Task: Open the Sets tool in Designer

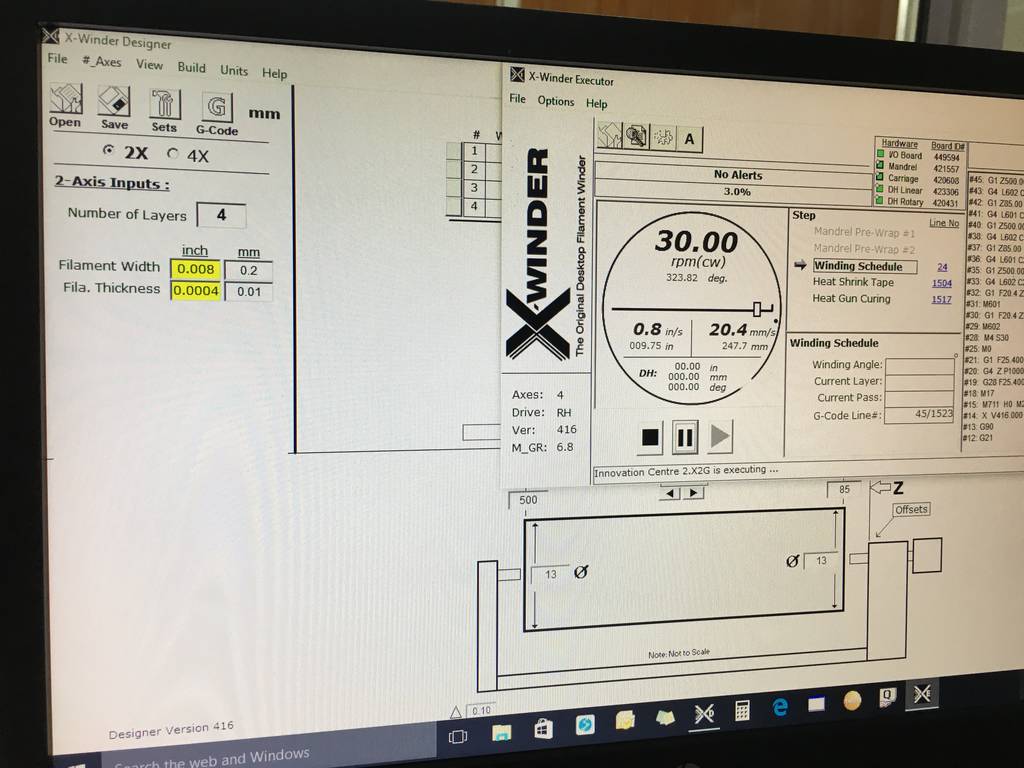Action: click(x=164, y=112)
